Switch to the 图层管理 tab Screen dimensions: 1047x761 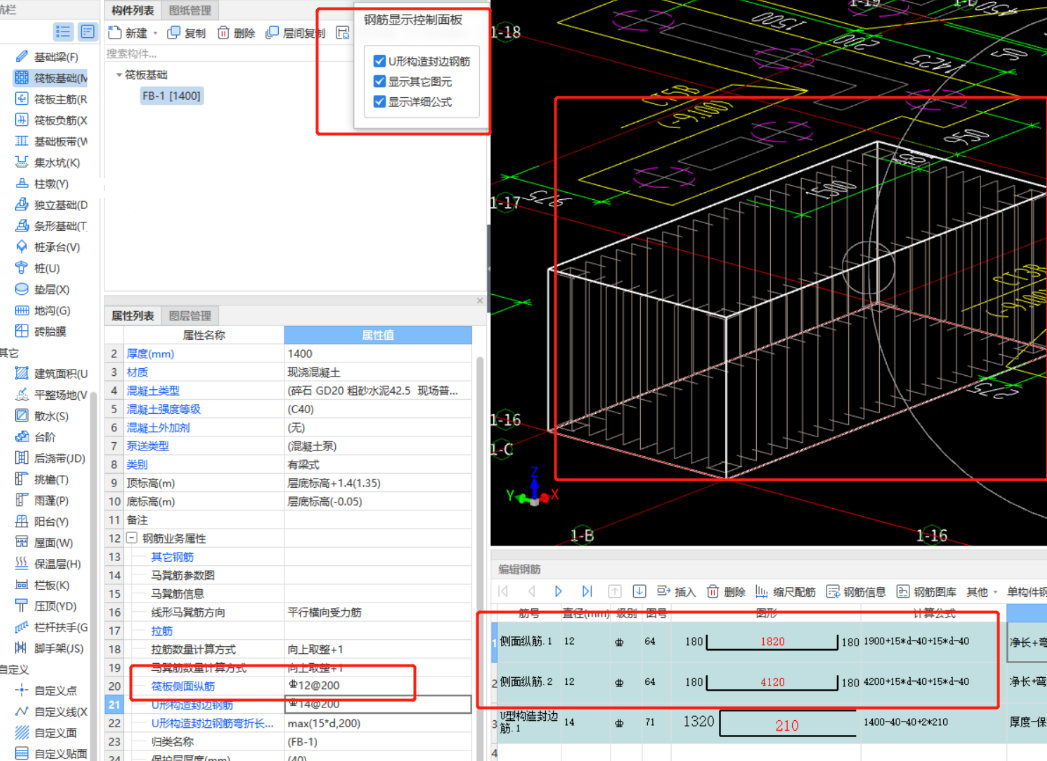pos(190,316)
